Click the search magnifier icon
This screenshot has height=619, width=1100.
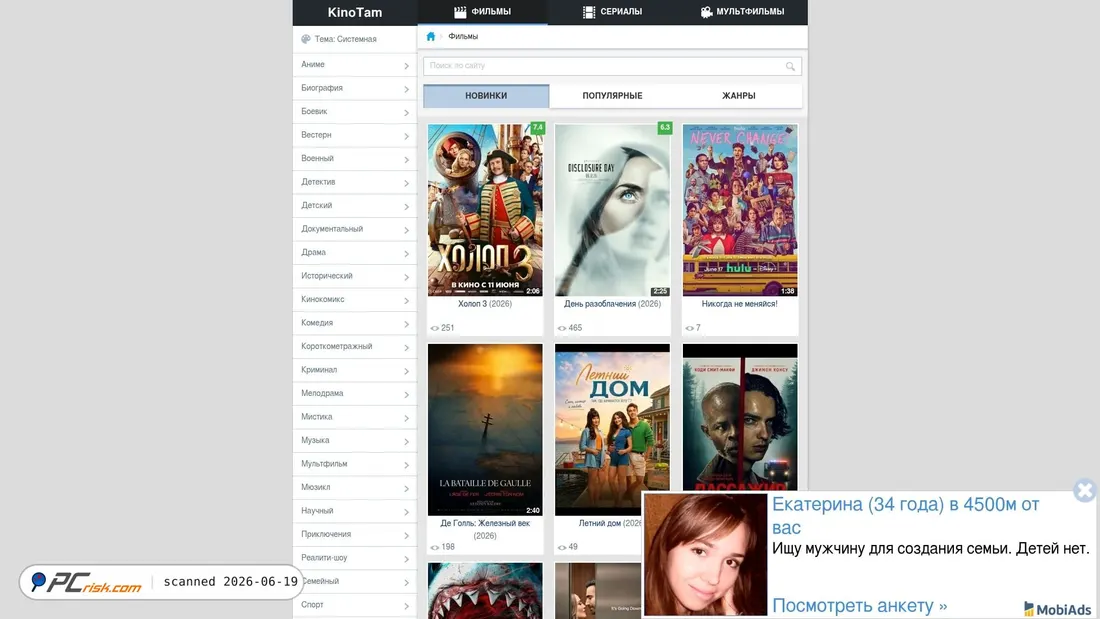click(791, 66)
